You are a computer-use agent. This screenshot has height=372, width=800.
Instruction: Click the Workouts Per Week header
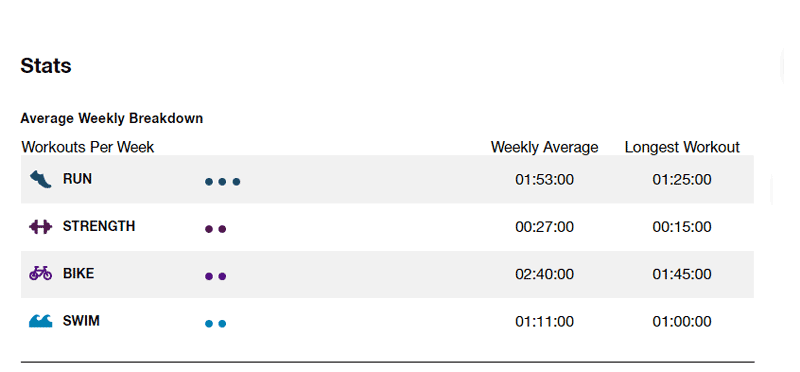(88, 147)
